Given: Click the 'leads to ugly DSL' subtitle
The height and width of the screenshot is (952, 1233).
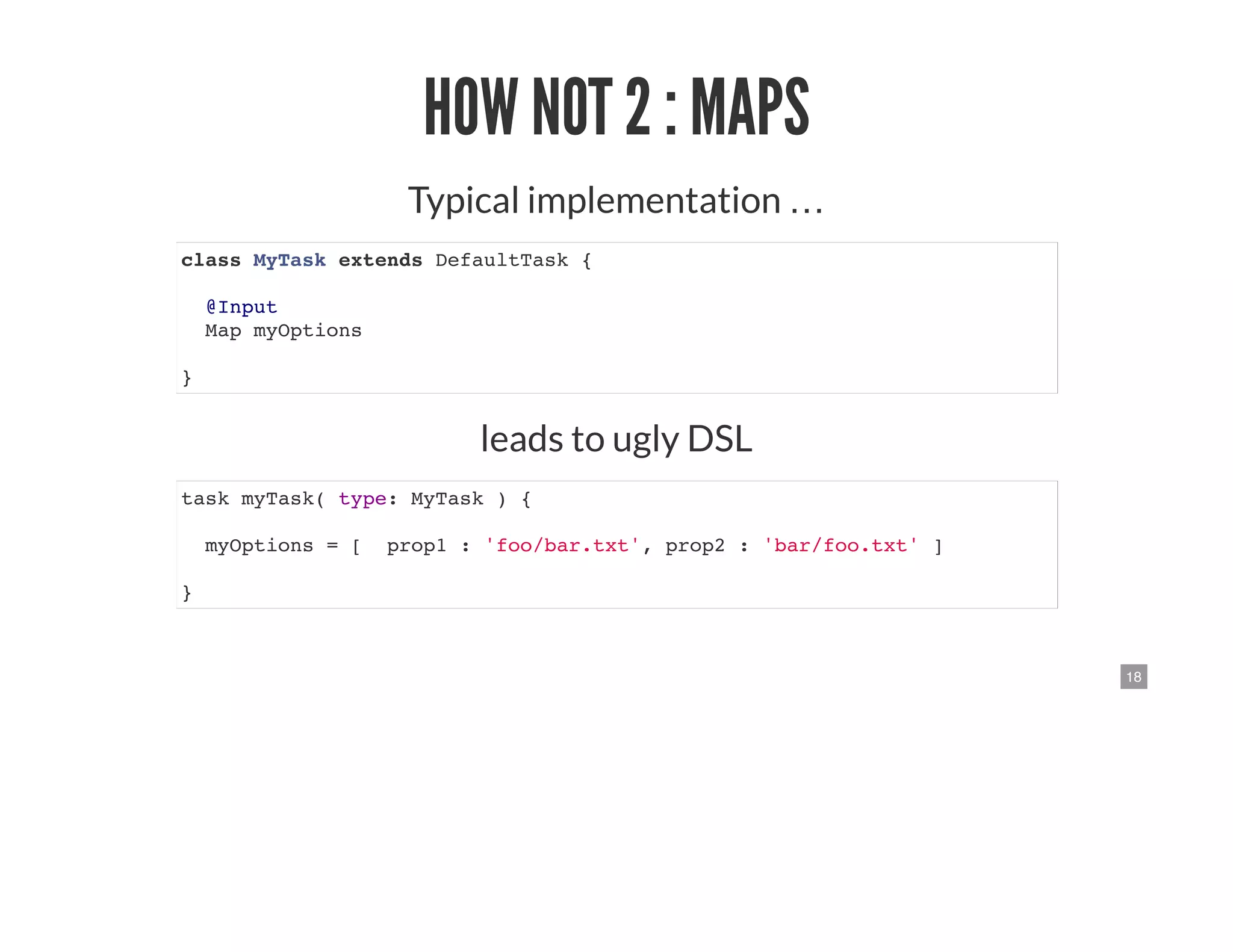Looking at the screenshot, I should coord(616,439).
